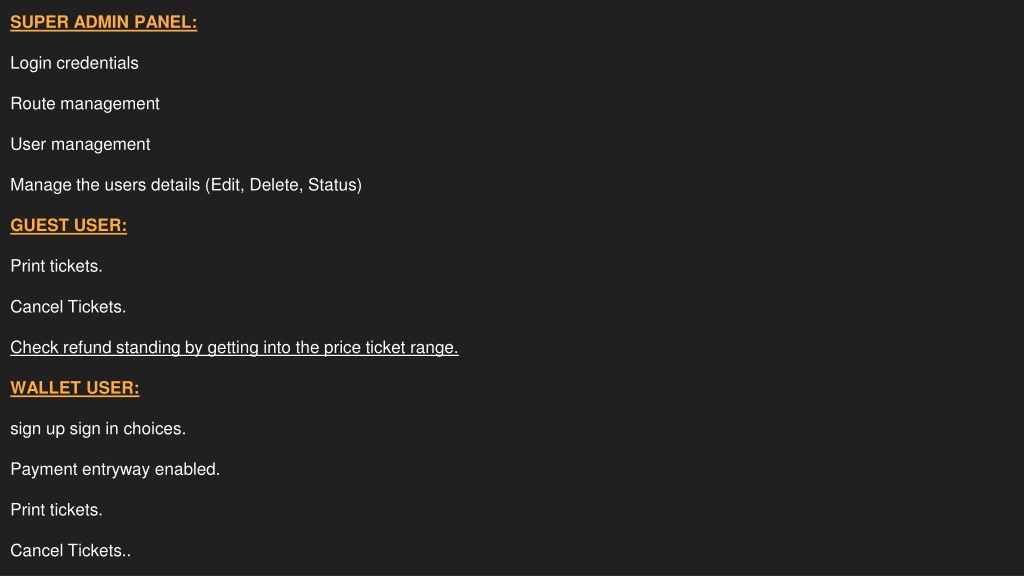
Task: Click Print tickets under GUEST USER
Action: (x=56, y=266)
